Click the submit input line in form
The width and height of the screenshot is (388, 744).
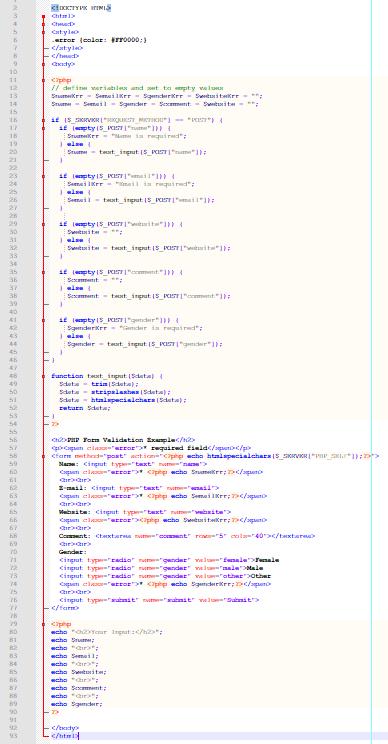click(159, 600)
